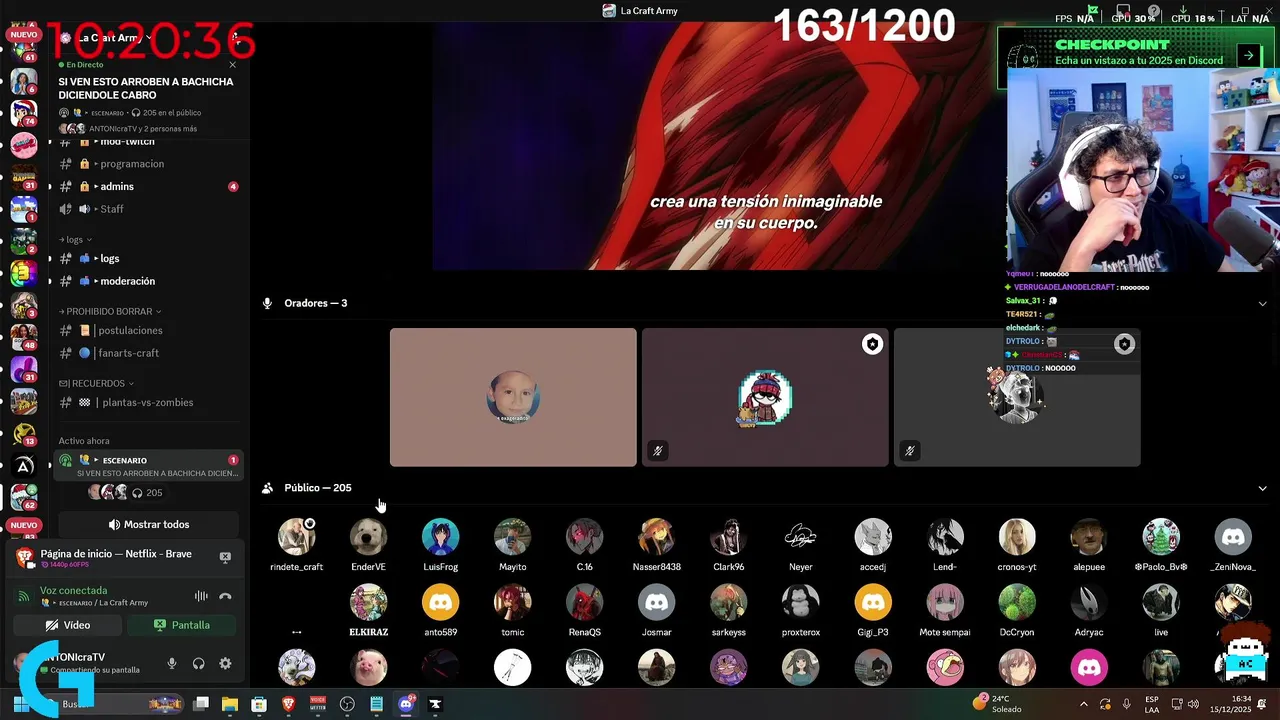Open Discord from the taskbar

pos(406,704)
